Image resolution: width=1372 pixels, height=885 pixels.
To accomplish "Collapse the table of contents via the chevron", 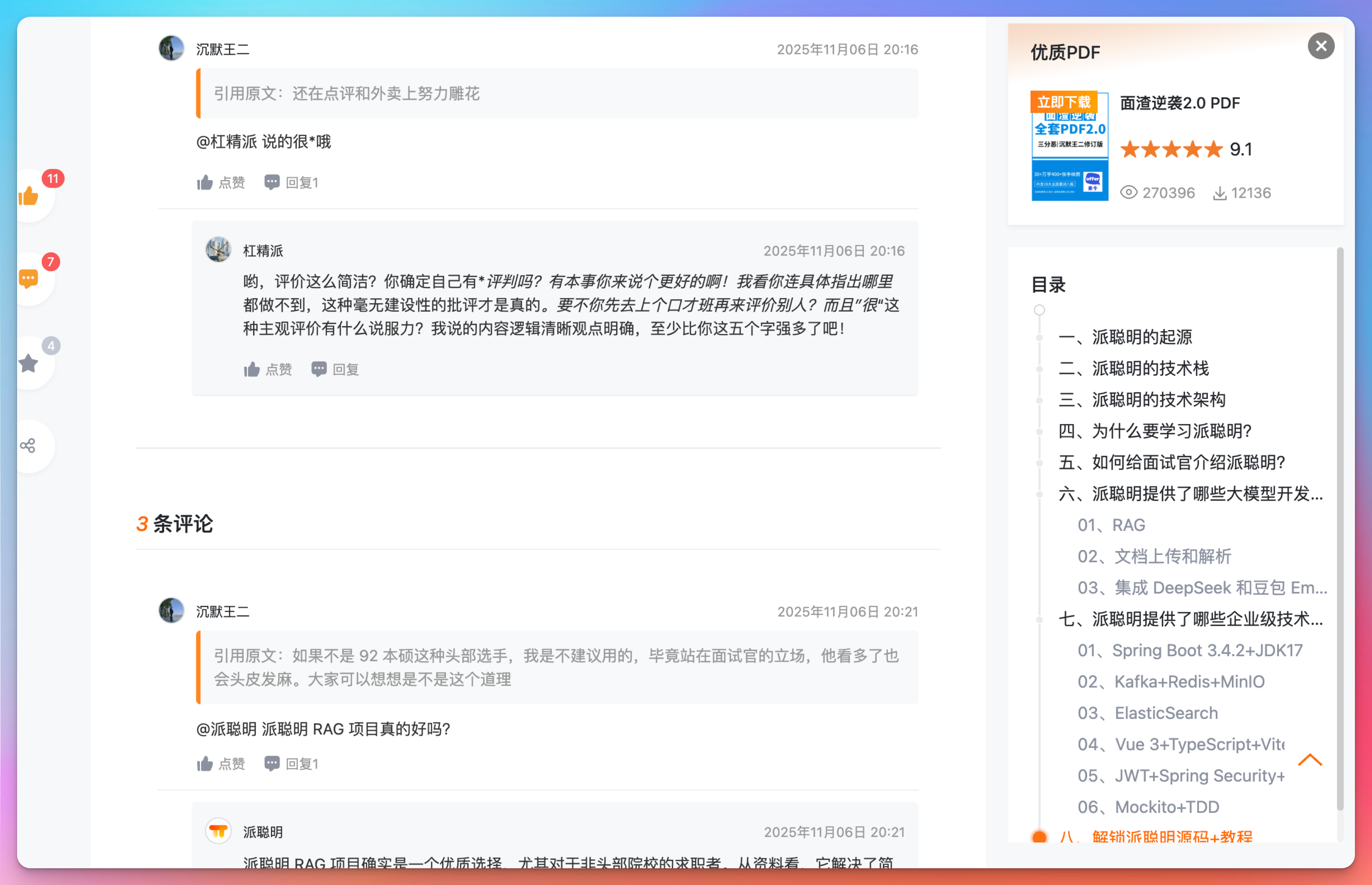I will [x=1310, y=760].
